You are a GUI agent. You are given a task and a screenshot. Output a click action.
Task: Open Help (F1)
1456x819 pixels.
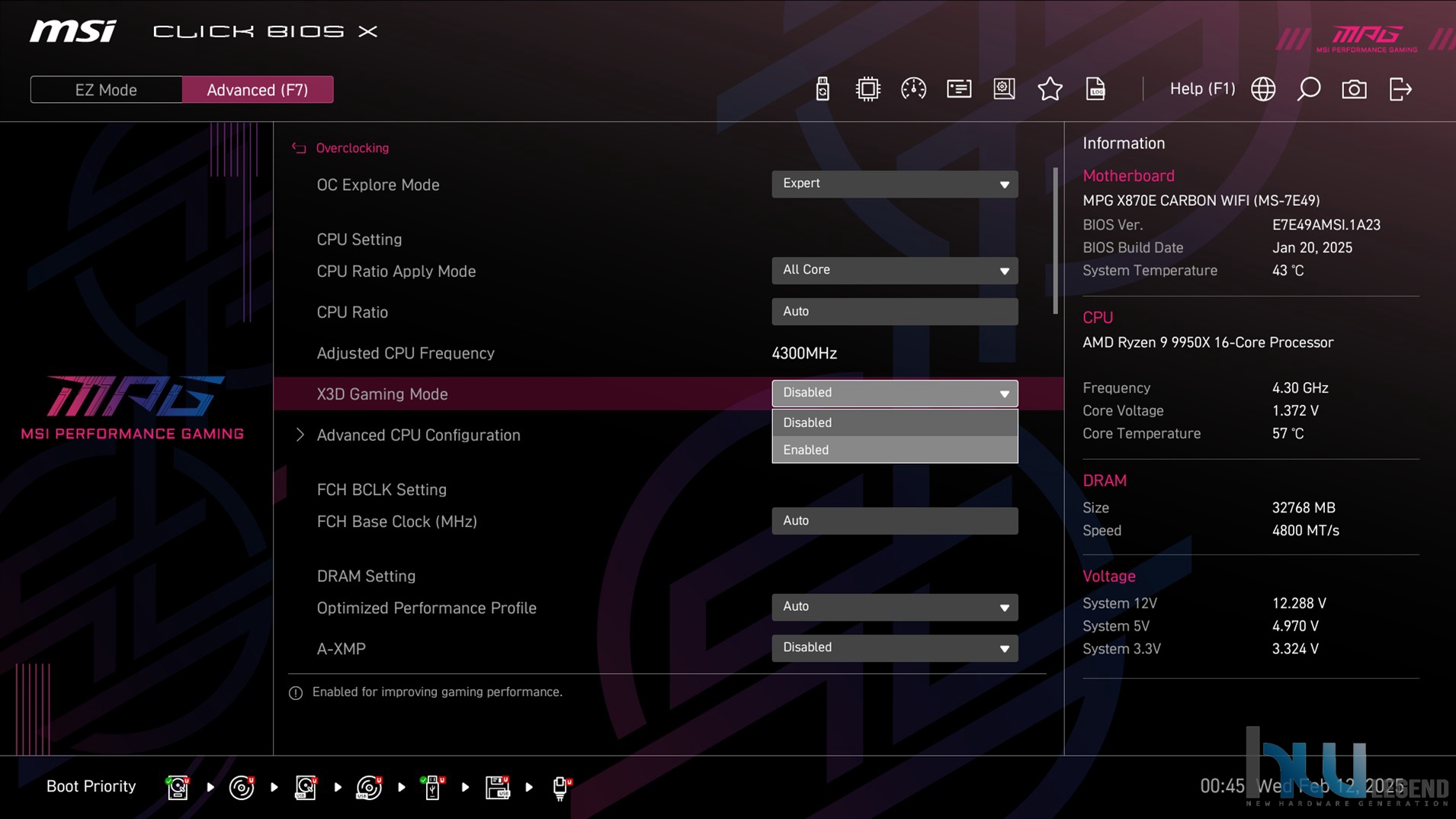click(x=1202, y=88)
